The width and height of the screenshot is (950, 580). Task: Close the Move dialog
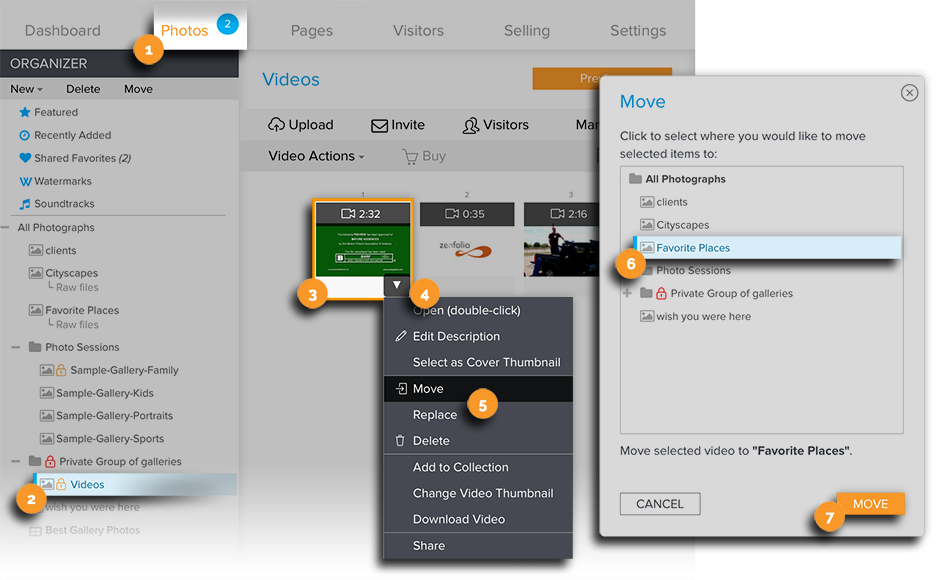tap(909, 93)
